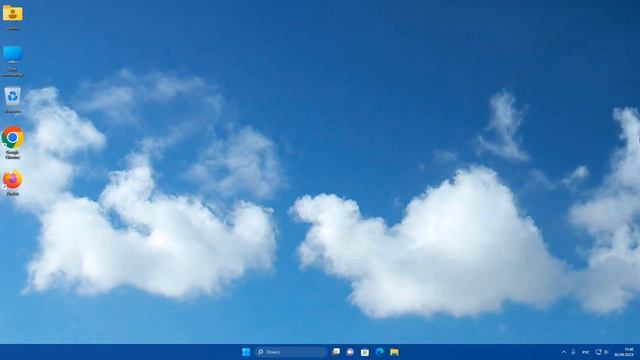The width and height of the screenshot is (640, 360).
Task: Open Task View from the taskbar
Action: coord(336,352)
